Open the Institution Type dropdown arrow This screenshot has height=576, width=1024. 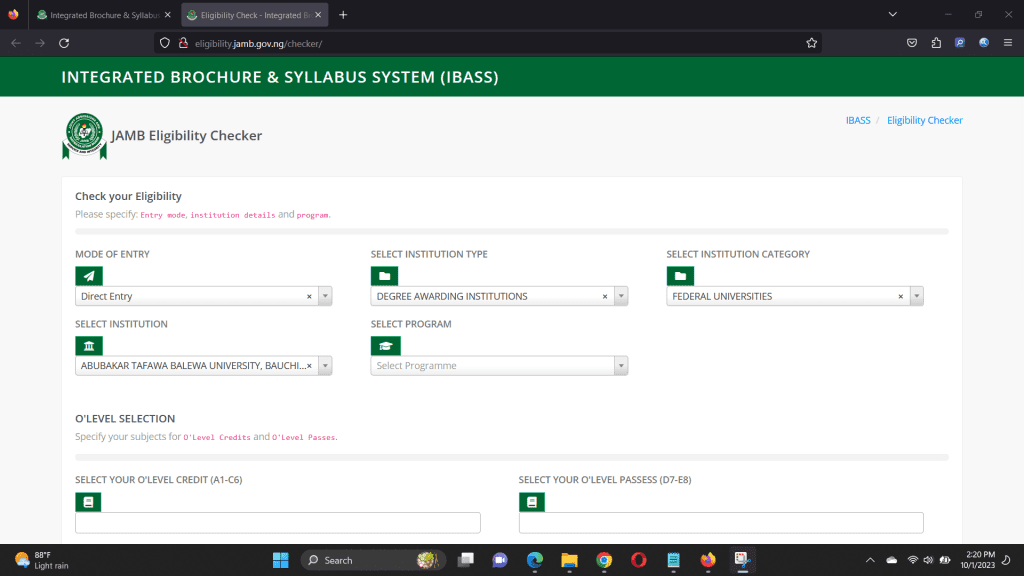click(621, 296)
